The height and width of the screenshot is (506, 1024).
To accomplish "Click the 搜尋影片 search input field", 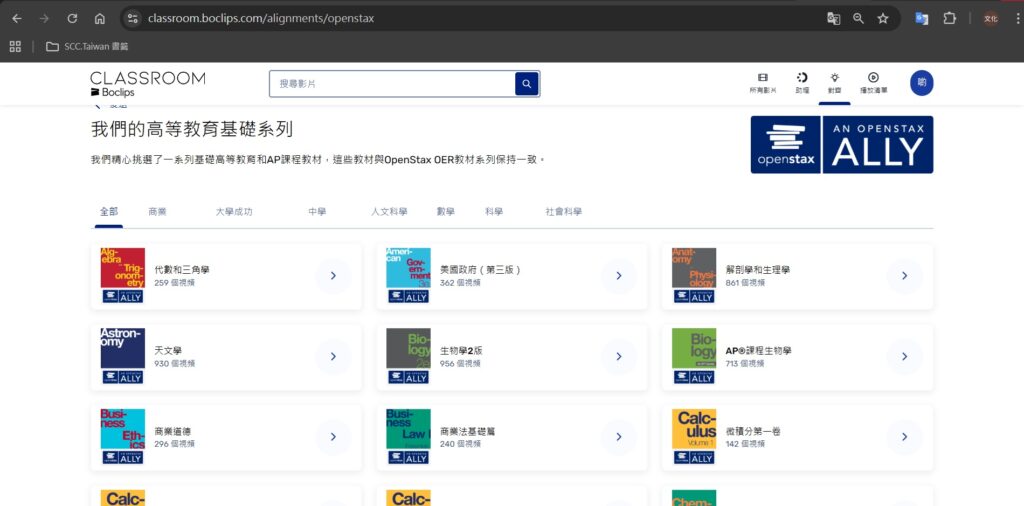I will click(392, 84).
